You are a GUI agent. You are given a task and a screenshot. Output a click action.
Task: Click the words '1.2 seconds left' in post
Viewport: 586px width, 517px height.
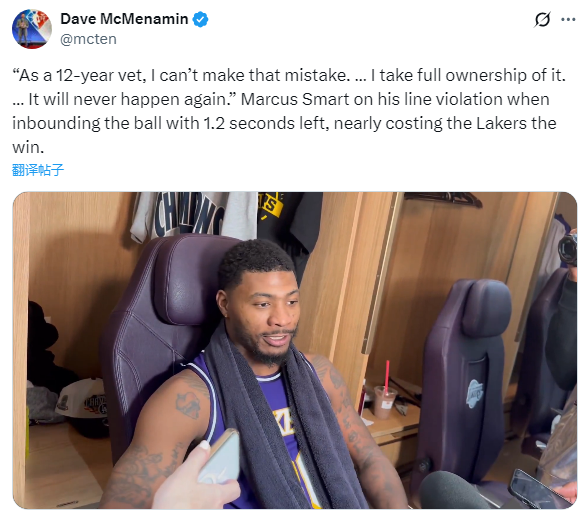coord(266,123)
